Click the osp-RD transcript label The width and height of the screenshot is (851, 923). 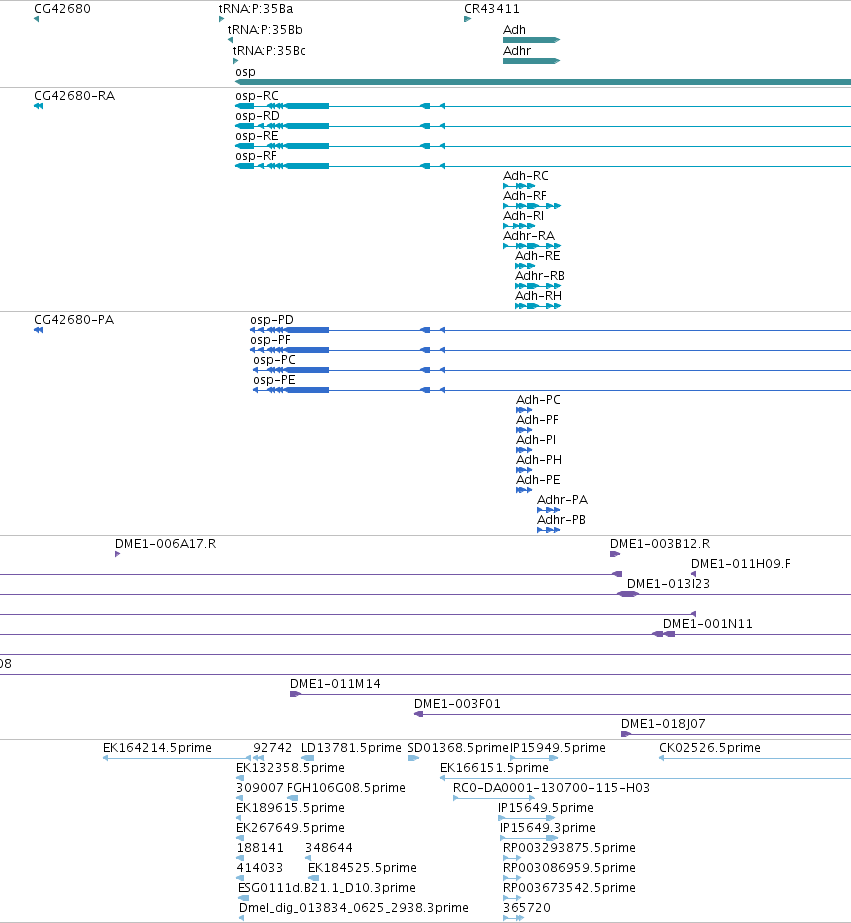(x=257, y=116)
